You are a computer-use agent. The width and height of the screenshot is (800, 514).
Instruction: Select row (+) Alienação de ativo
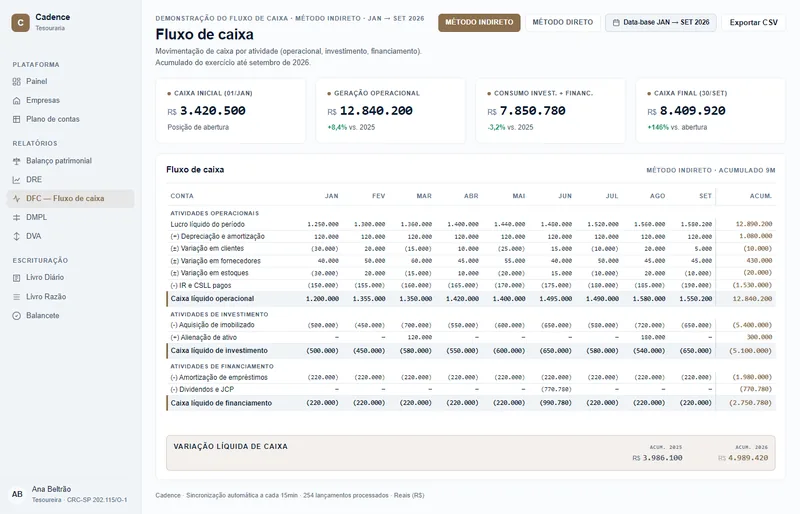pyautogui.click(x=471, y=337)
